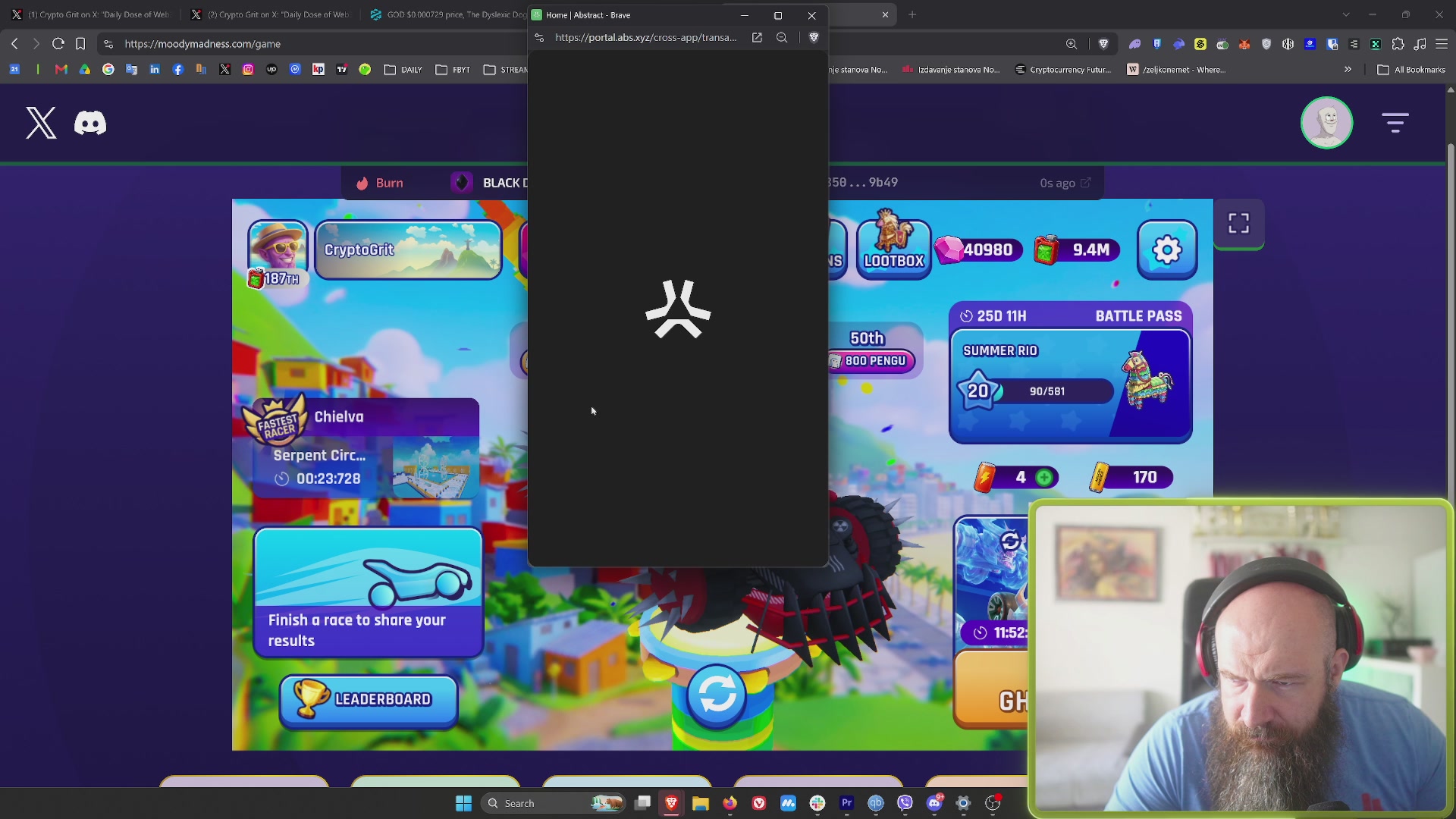Open the X social link on page
Viewport: 1456px width, 819px height.
point(41,123)
